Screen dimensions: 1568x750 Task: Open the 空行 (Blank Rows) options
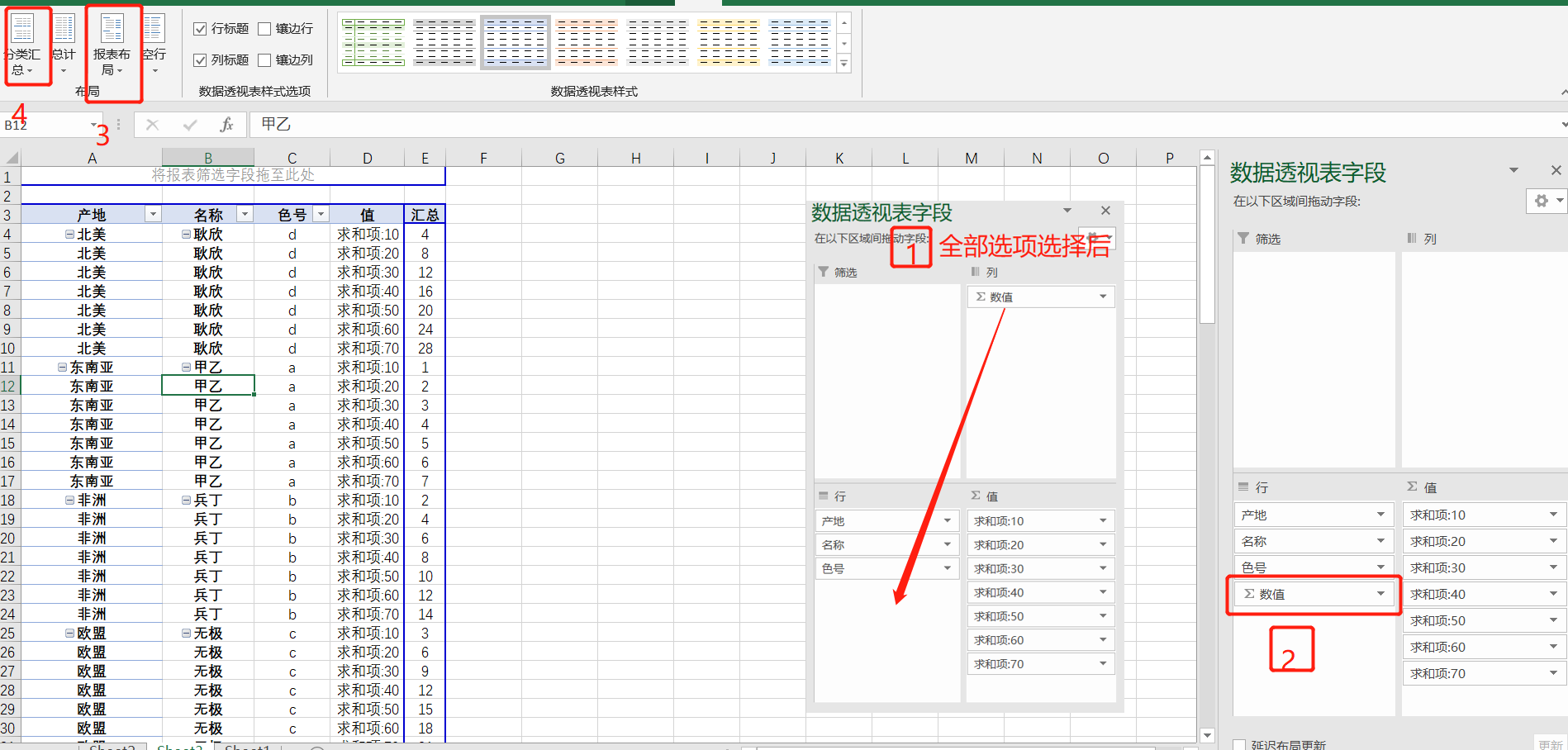[x=154, y=47]
